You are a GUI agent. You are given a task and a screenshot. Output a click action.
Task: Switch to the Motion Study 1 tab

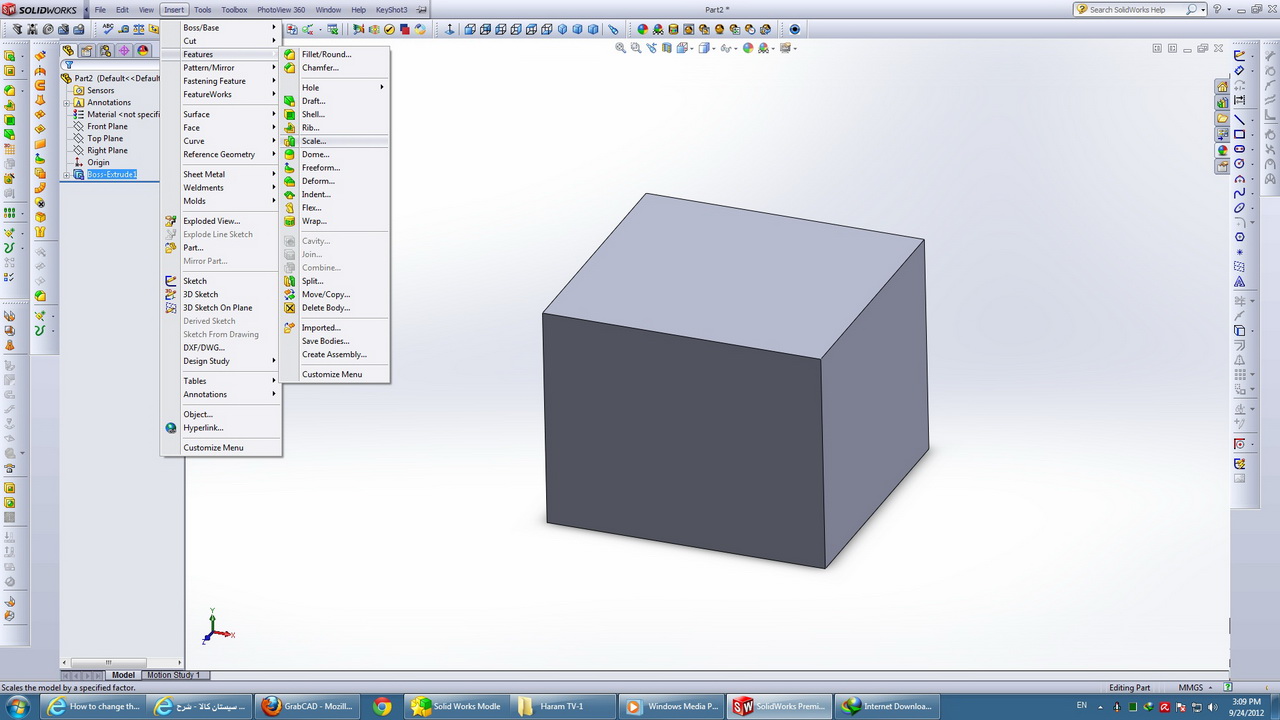[x=174, y=675]
